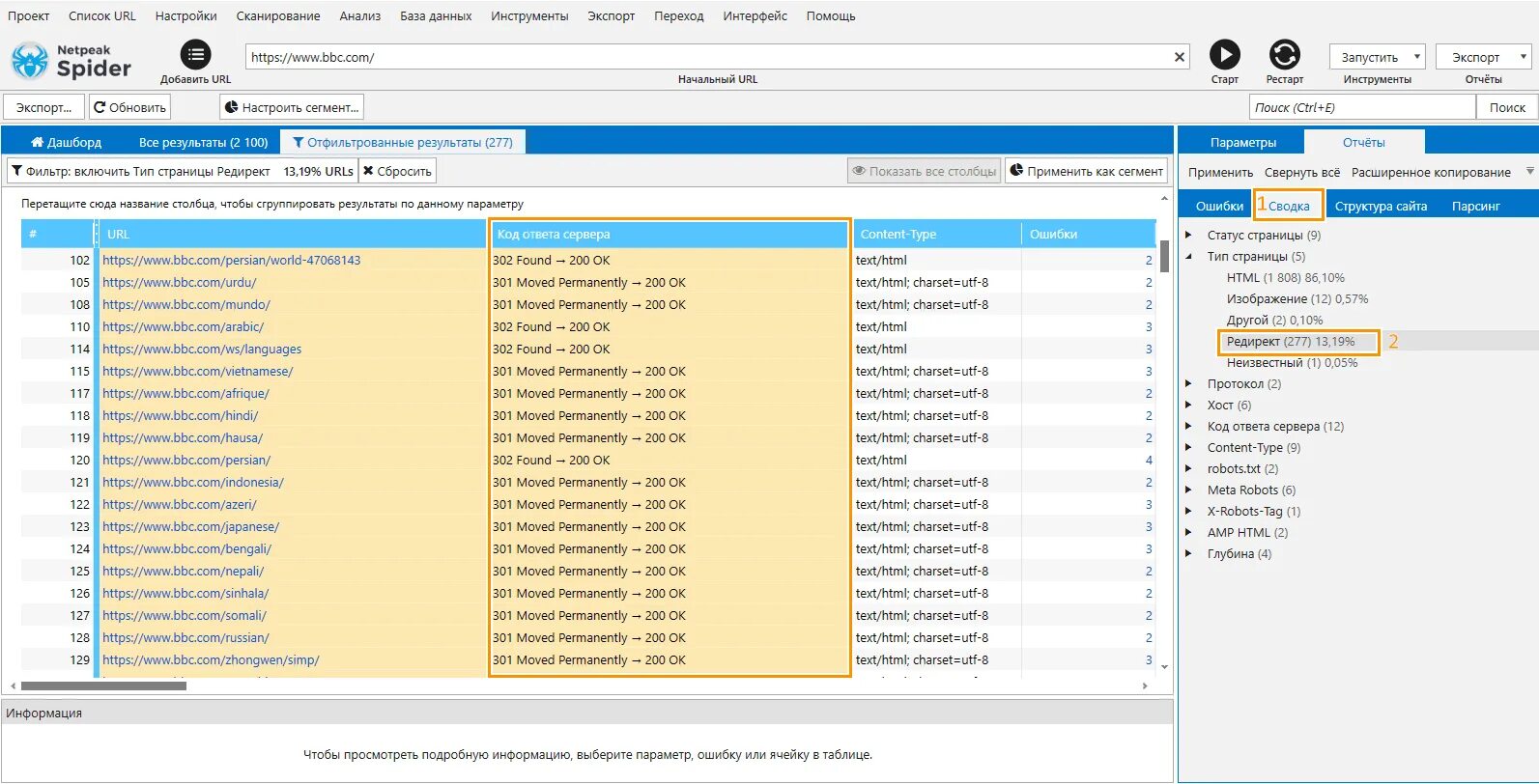Click the filter funnel Фильтр button
The width and height of the screenshot is (1539, 784).
coord(182,171)
